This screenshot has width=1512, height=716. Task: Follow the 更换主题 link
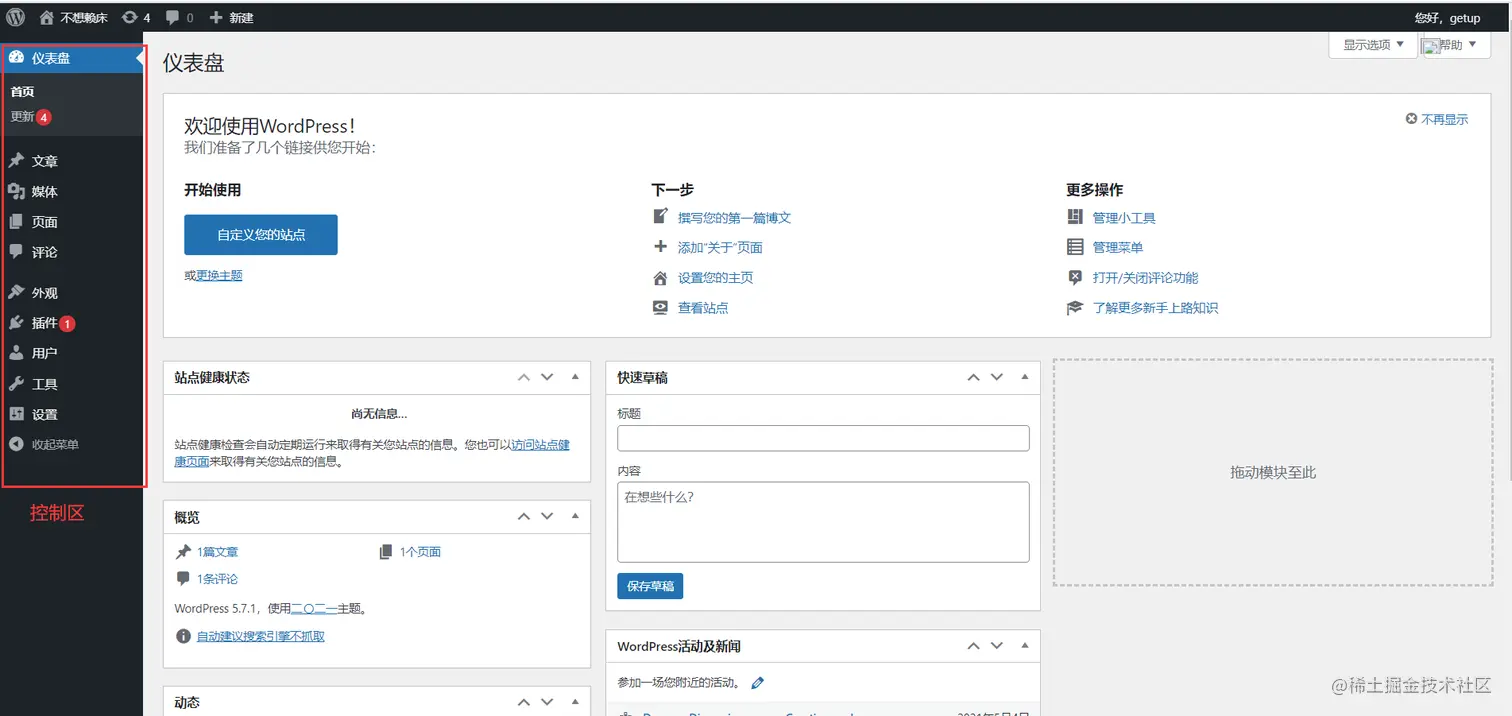pos(219,275)
